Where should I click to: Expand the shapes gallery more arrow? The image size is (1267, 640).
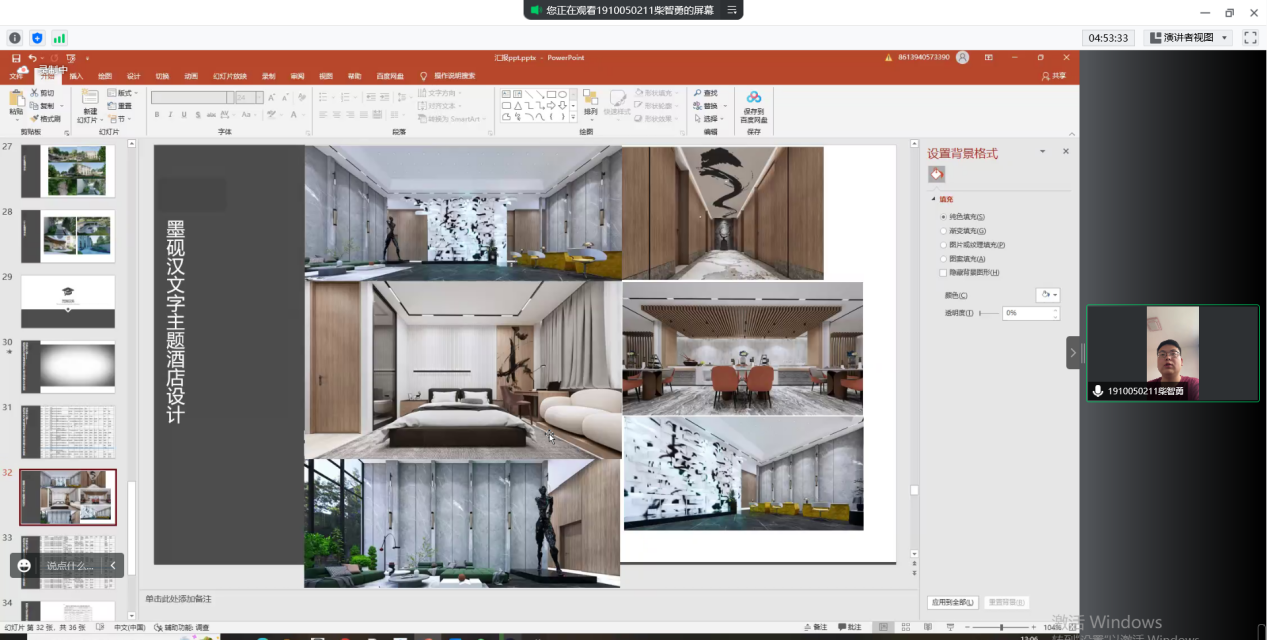pos(574,117)
